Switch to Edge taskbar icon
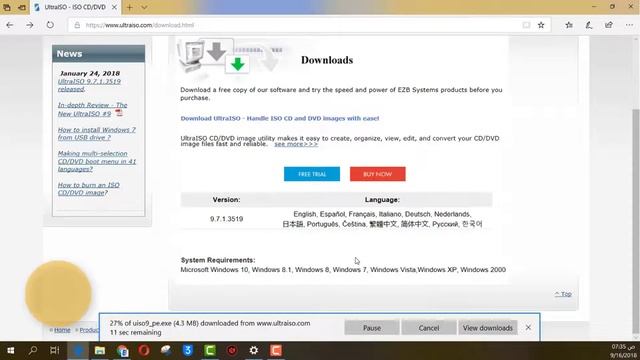640x360 pixels. click(x=78, y=350)
